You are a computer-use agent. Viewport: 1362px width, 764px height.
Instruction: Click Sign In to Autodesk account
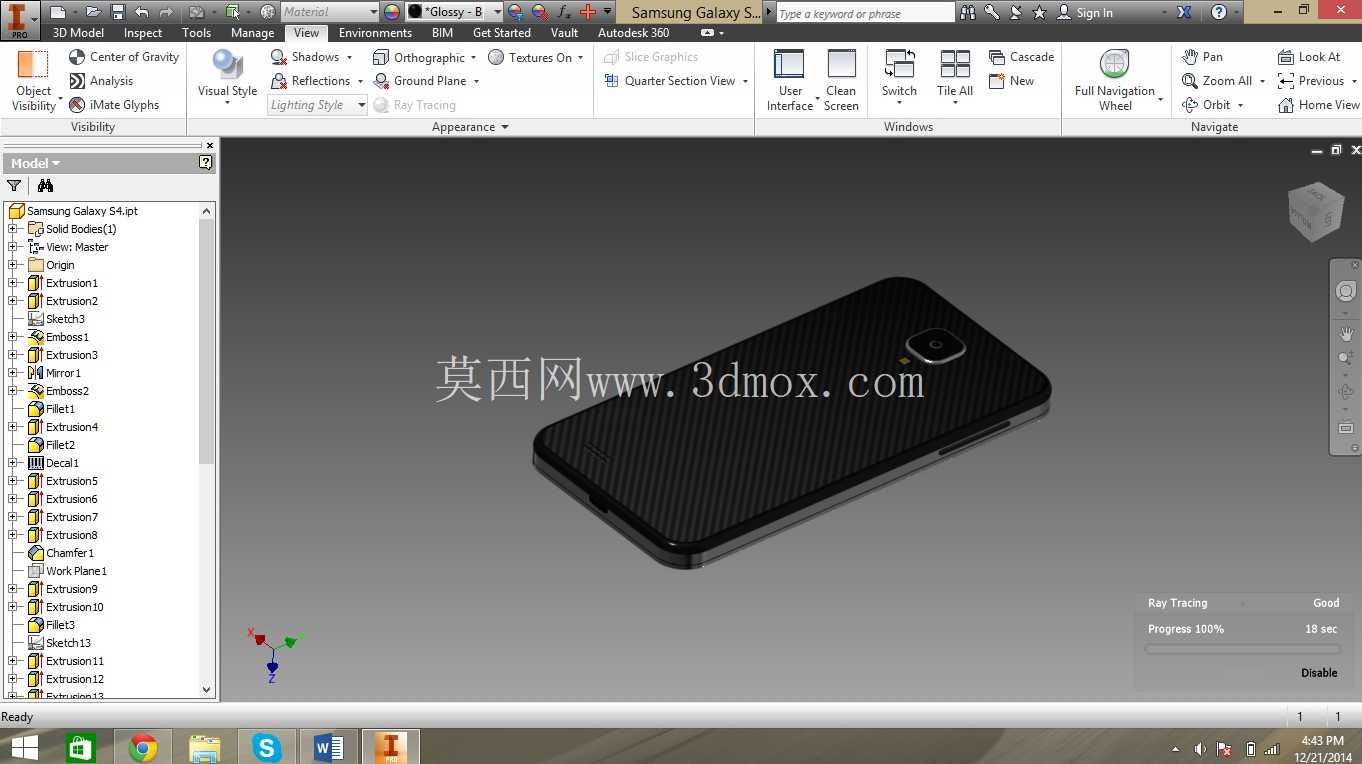pyautogui.click(x=1086, y=12)
